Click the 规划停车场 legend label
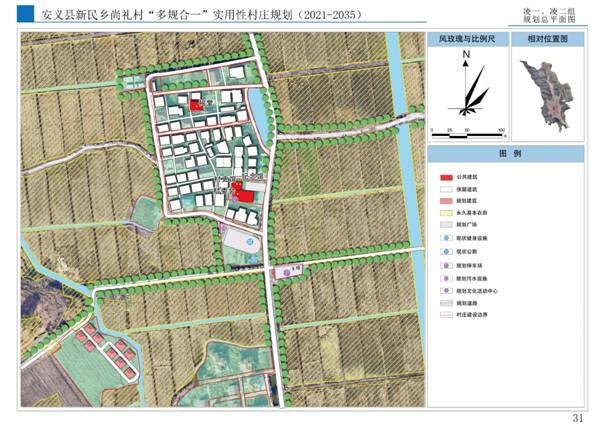 click(x=470, y=266)
